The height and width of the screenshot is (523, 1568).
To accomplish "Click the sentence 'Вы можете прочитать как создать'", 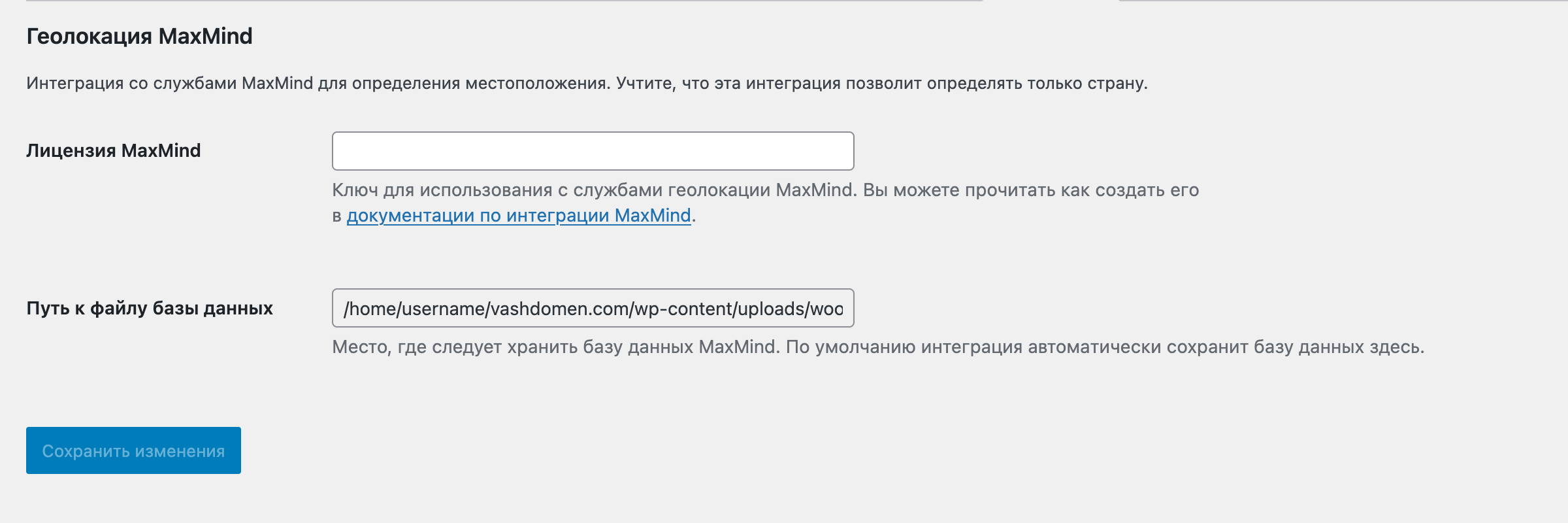I will pyautogui.click(x=1031, y=190).
